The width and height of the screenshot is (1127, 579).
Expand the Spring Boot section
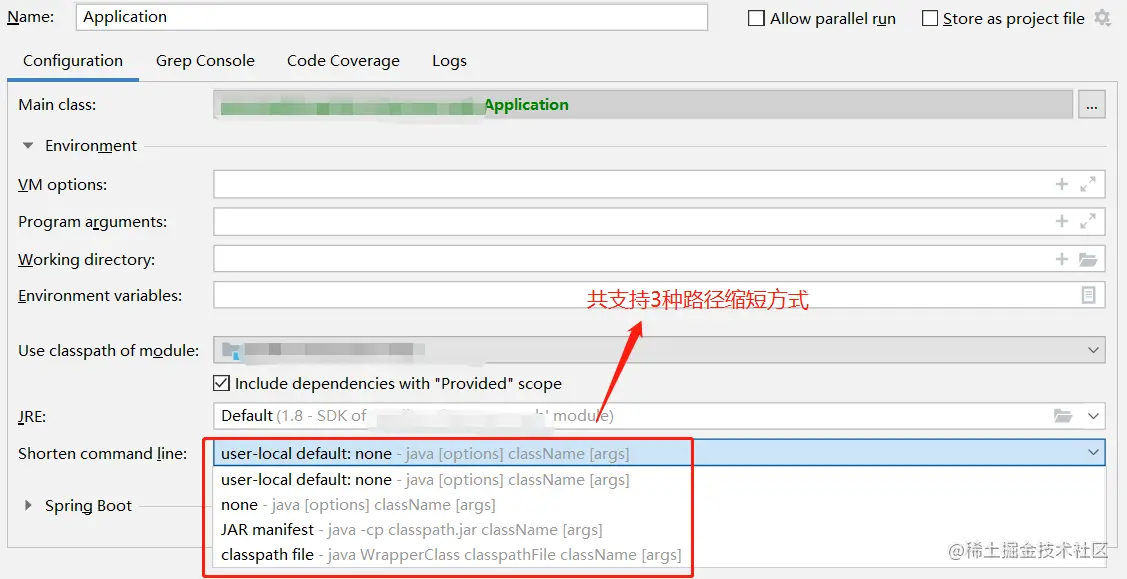point(28,505)
